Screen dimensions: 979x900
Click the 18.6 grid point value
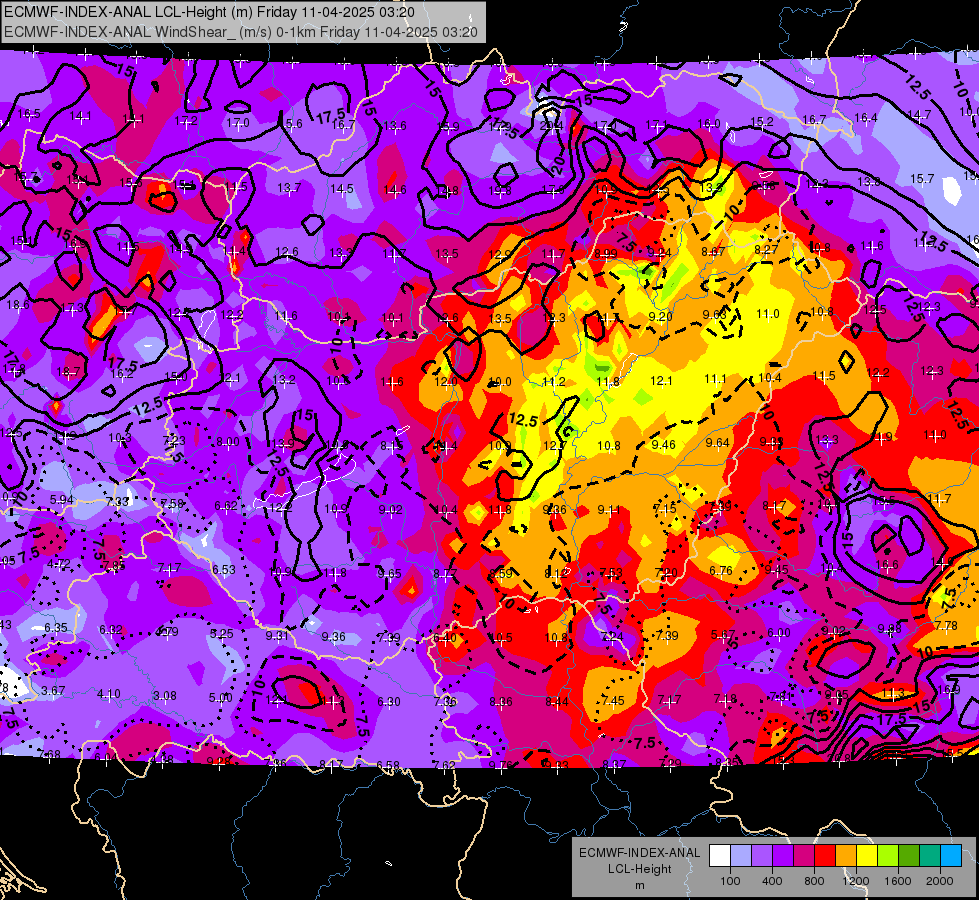tap(17, 305)
